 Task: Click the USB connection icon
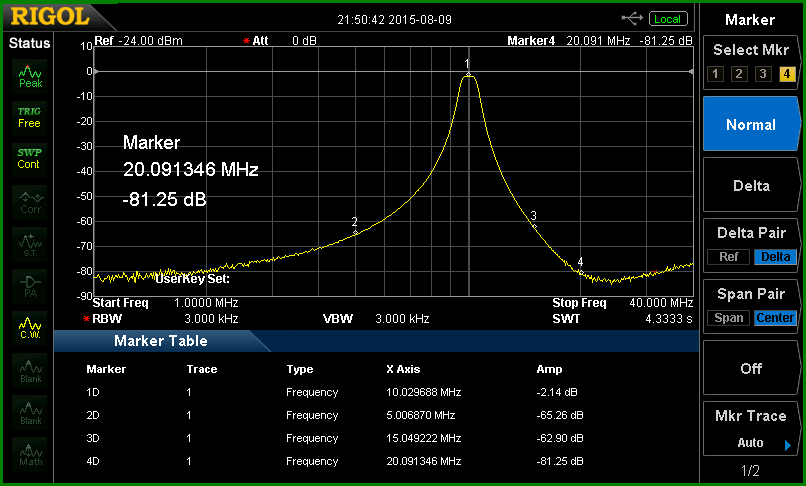632,19
